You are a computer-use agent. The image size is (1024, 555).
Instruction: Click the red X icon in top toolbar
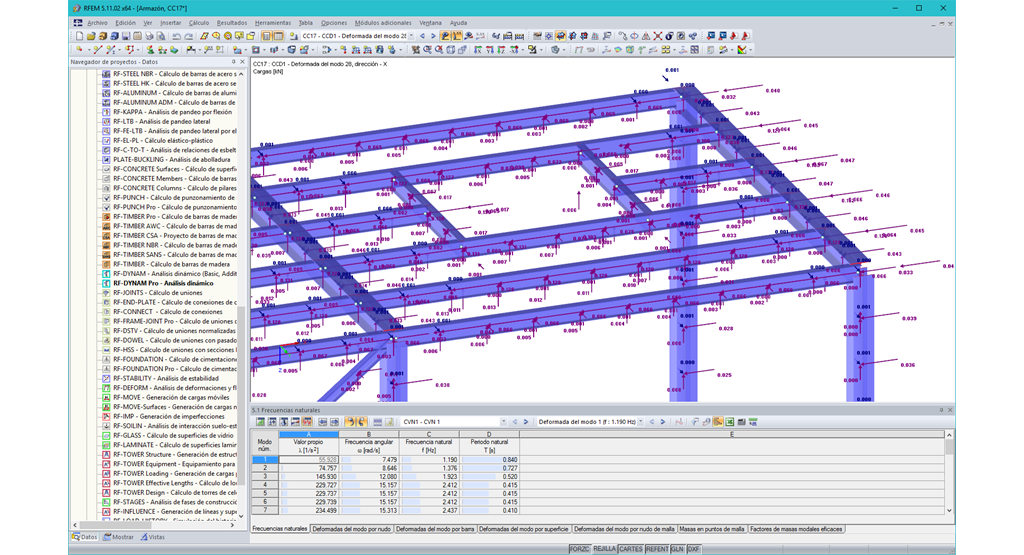pos(658,36)
